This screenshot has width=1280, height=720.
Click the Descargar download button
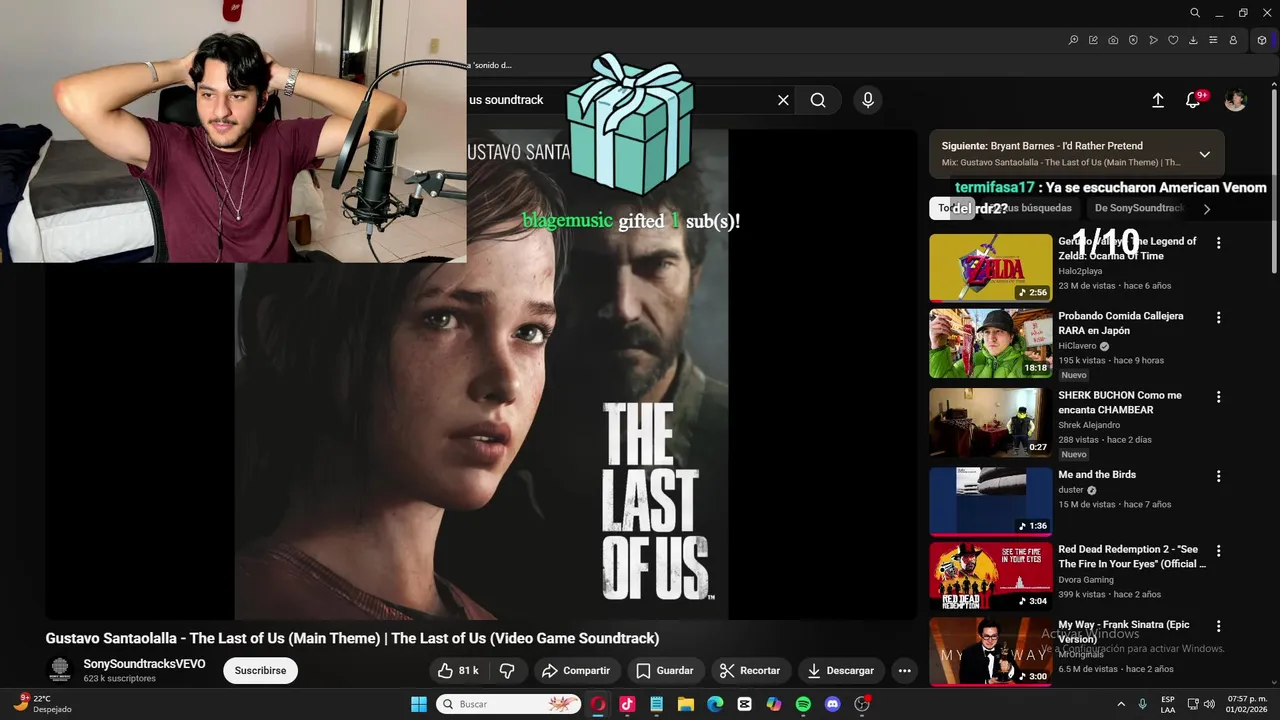pos(841,671)
